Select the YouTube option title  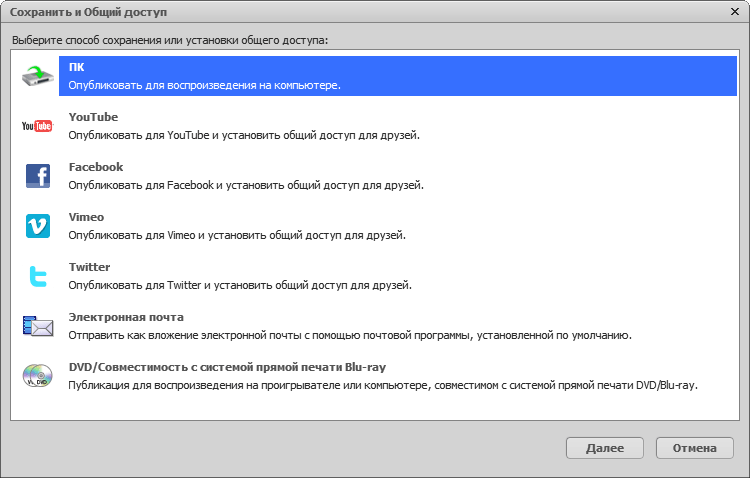click(93, 117)
